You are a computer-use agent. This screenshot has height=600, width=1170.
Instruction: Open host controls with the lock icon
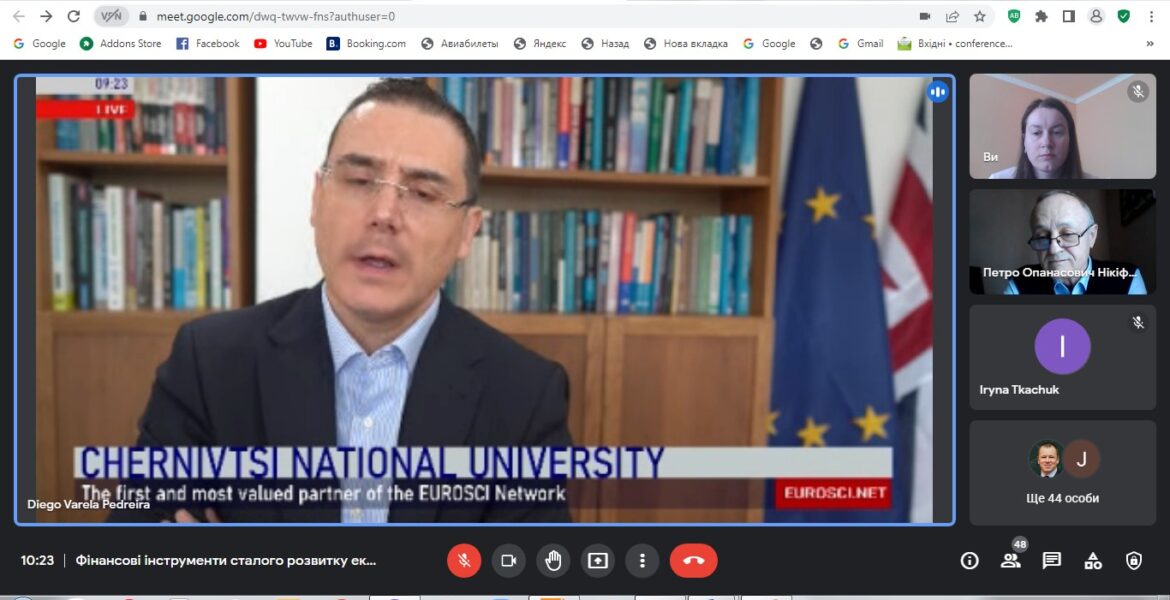(1133, 560)
